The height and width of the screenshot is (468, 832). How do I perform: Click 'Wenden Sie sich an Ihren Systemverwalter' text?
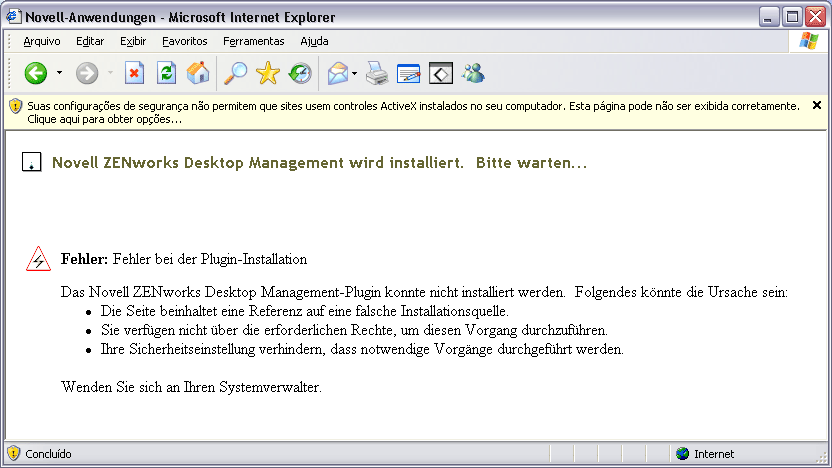[191, 387]
